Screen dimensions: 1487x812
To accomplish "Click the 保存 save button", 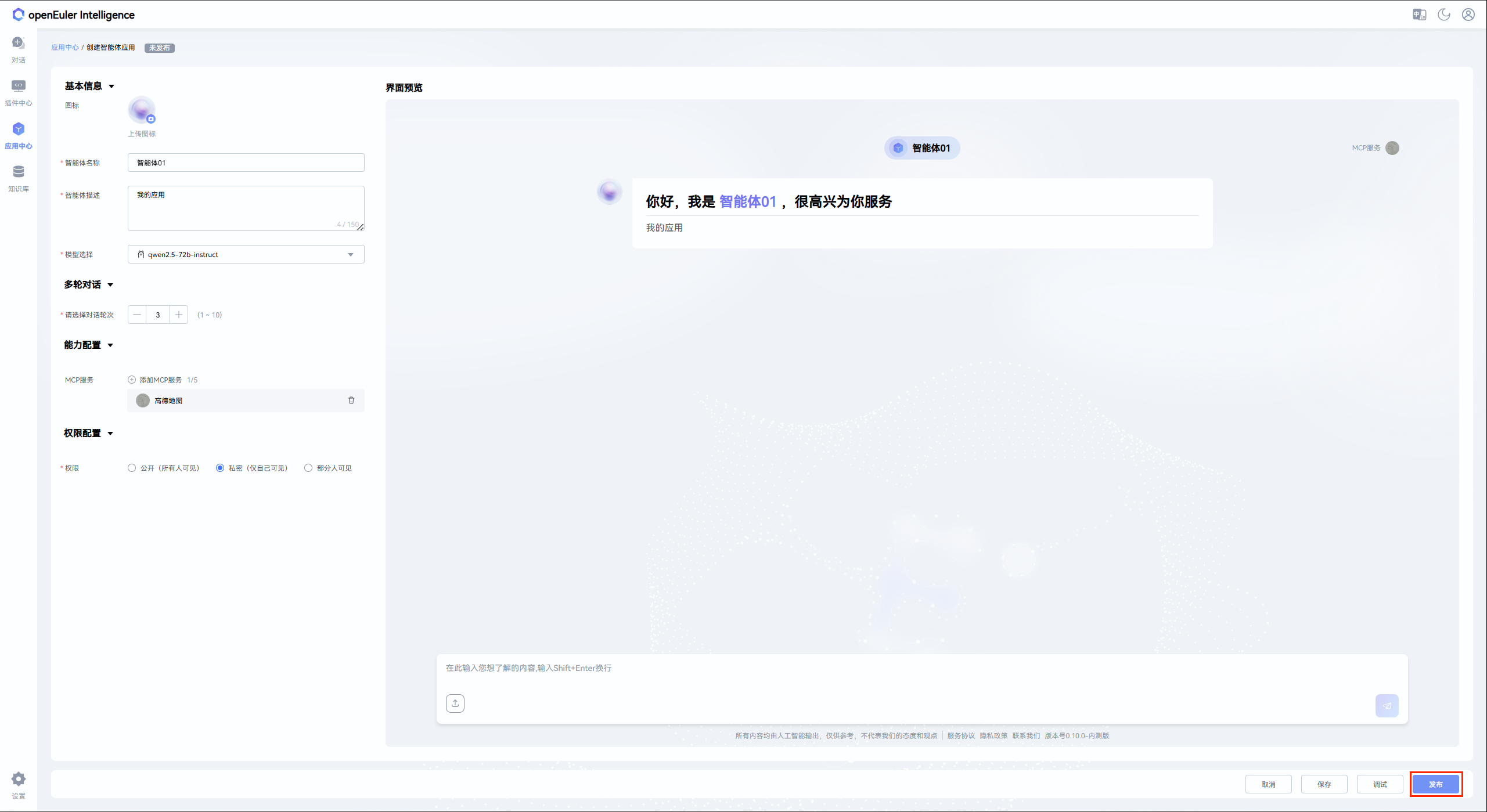I will pyautogui.click(x=1324, y=784).
